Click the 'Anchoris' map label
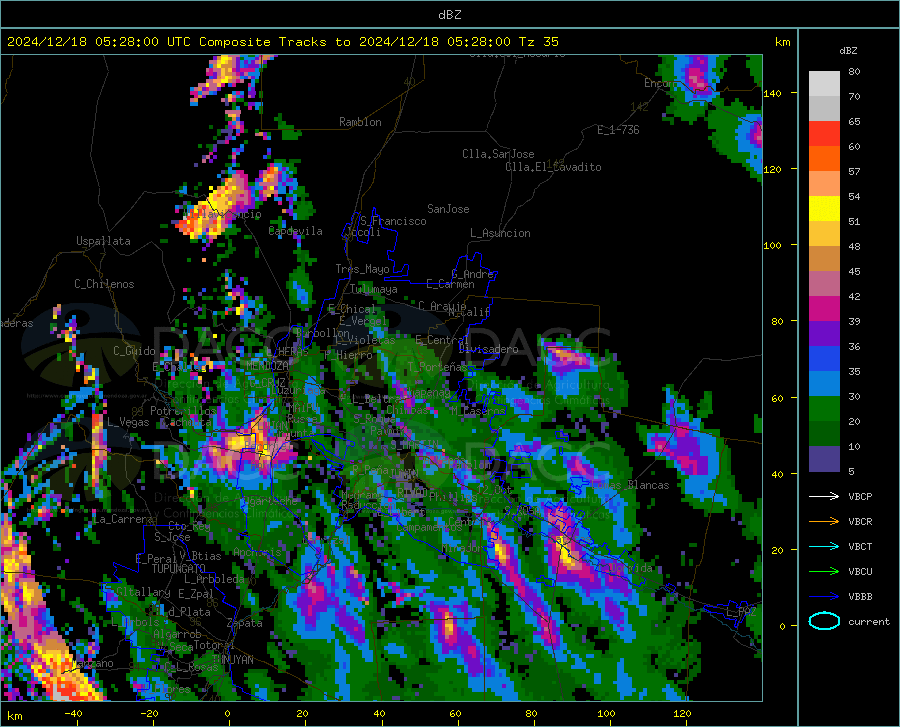The width and height of the screenshot is (900, 727). pyautogui.click(x=257, y=553)
